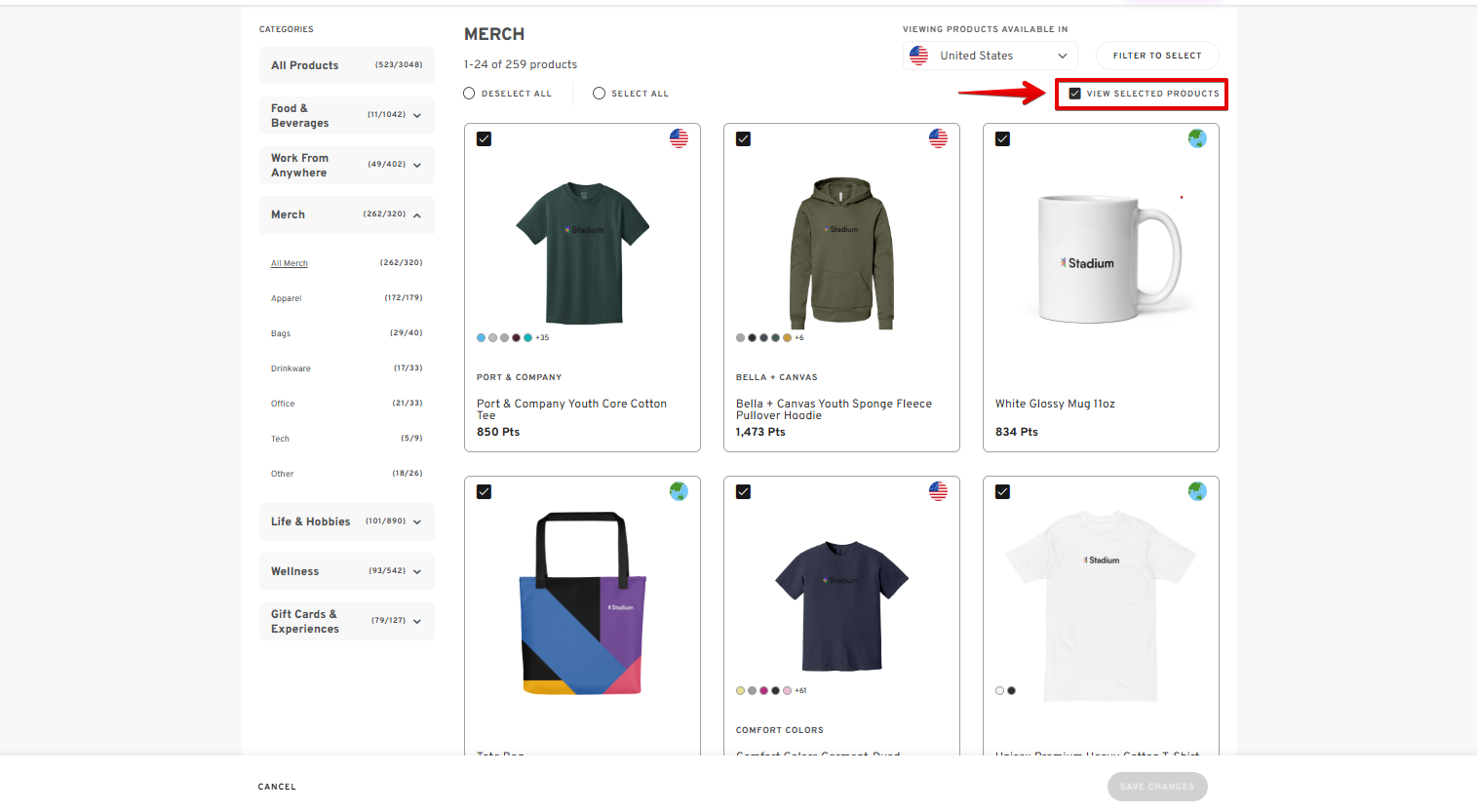This screenshot has width=1477, height=812.
Task: Pick first blue color swatch on Port & Company tee
Action: 481,338
